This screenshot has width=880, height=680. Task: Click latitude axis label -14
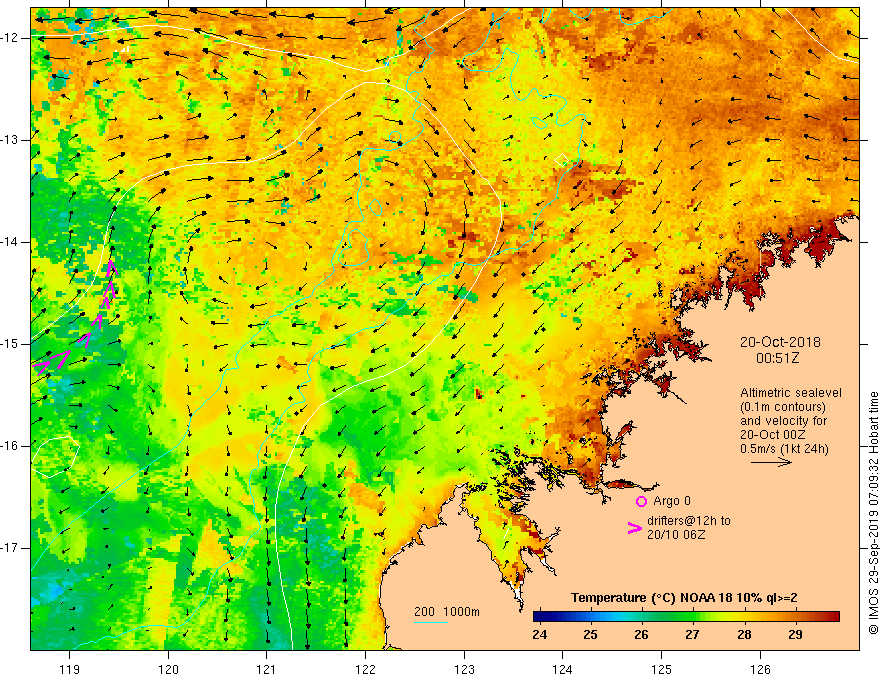[10, 242]
